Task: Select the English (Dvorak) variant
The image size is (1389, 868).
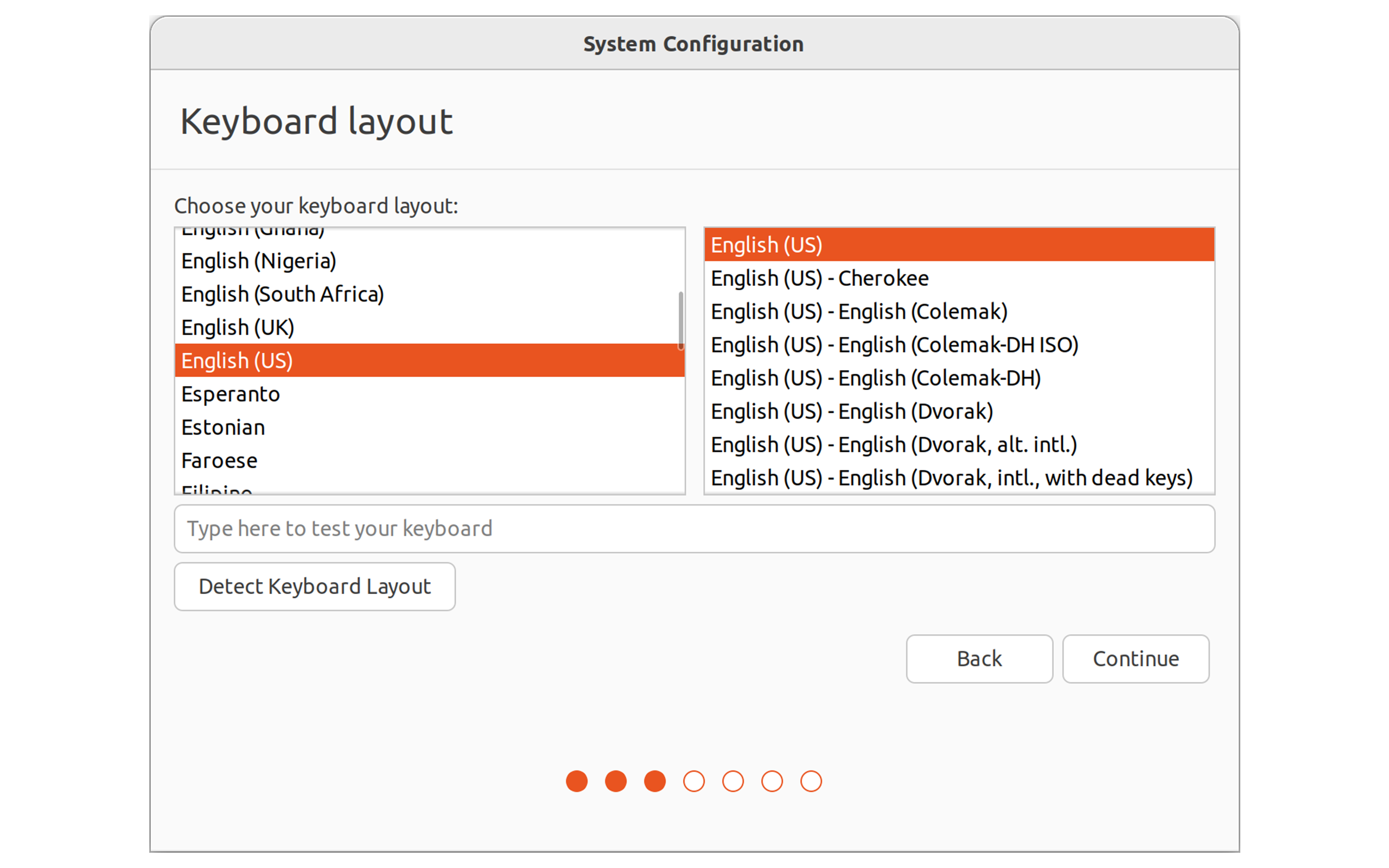Action: [x=851, y=411]
